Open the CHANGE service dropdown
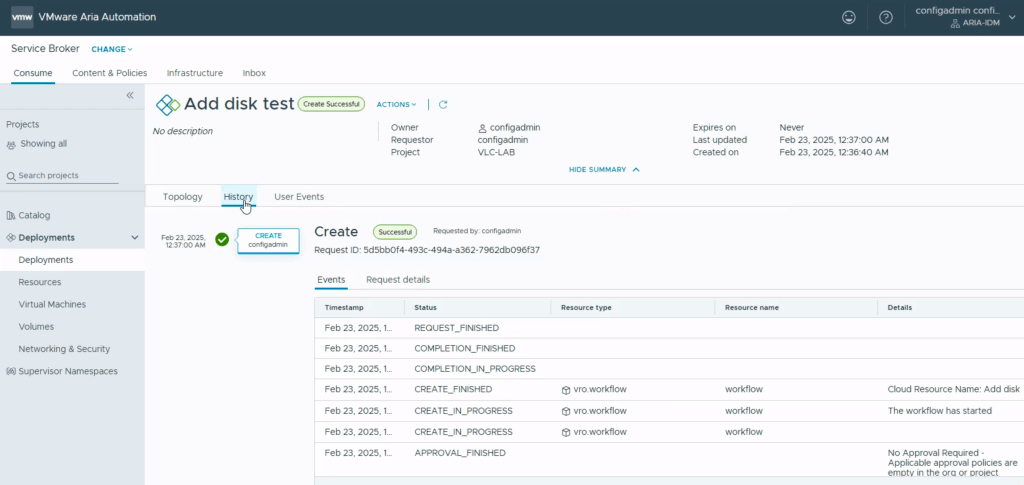This screenshot has width=1024, height=485. tap(112, 49)
